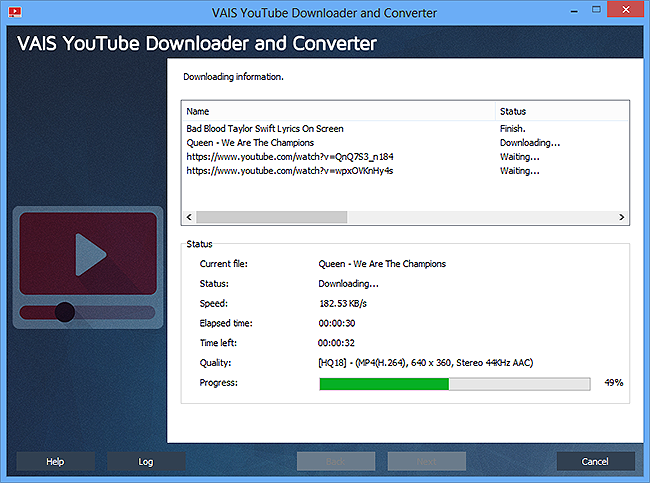Click the video player illustration play icon
This screenshot has width=650, height=483.
[90, 255]
